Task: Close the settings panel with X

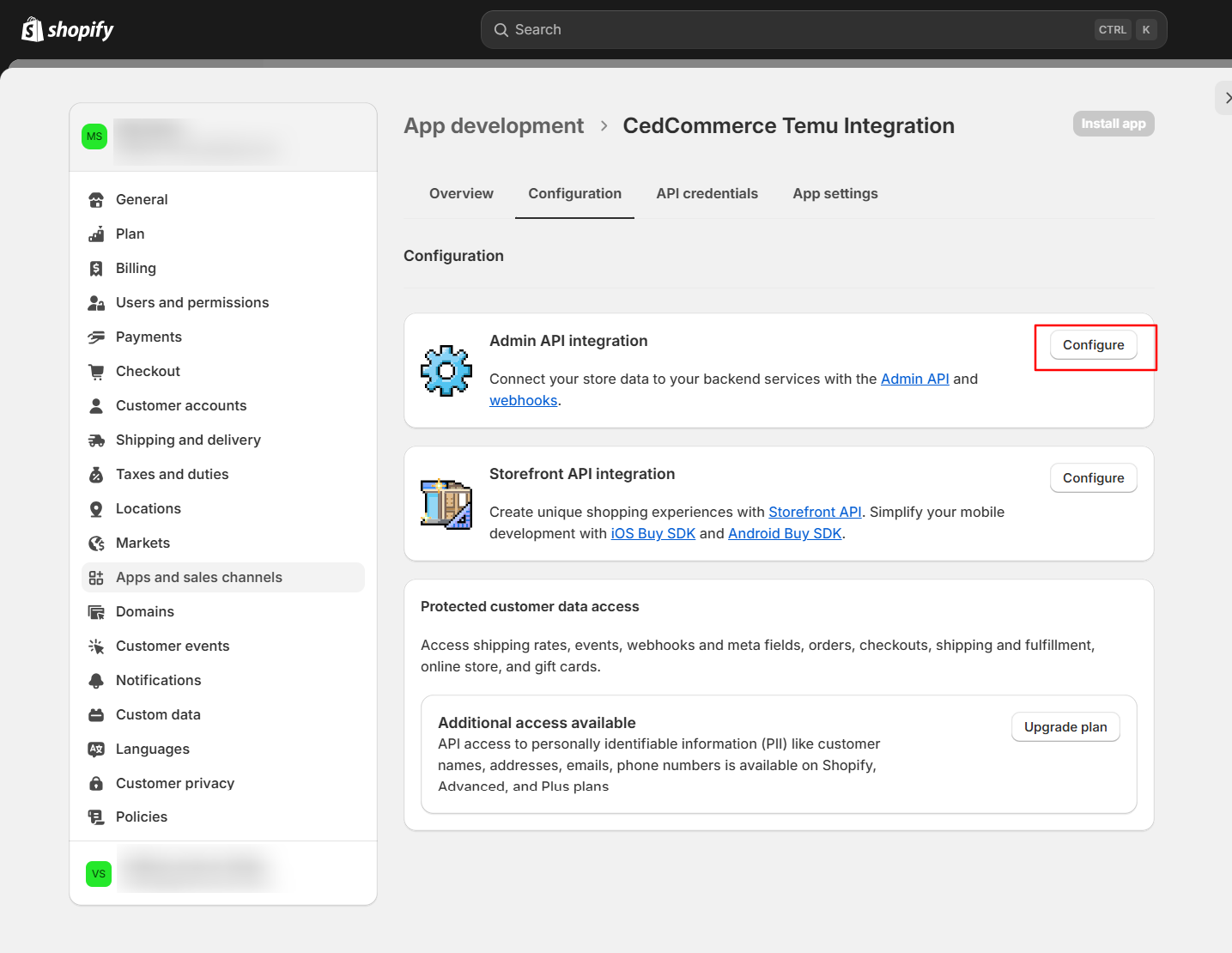Action: (1226, 98)
